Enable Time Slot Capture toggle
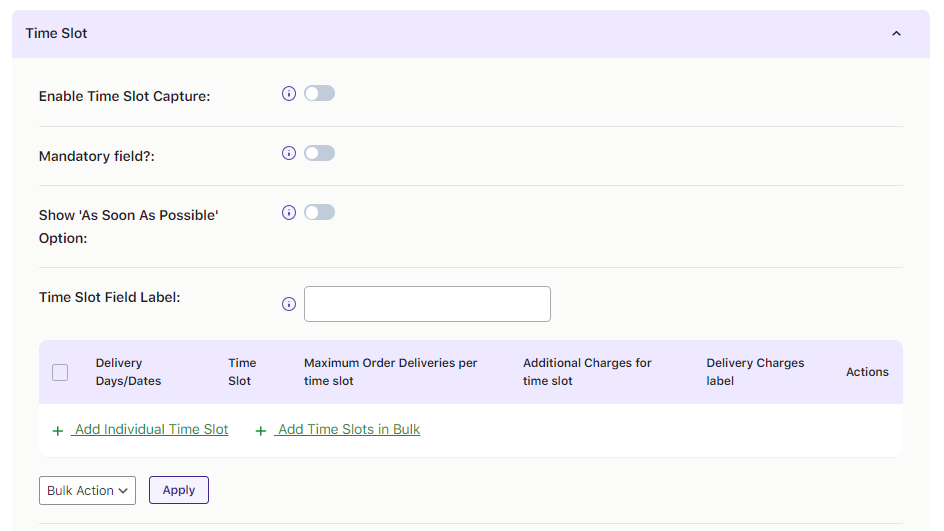944x531 pixels. coord(319,94)
